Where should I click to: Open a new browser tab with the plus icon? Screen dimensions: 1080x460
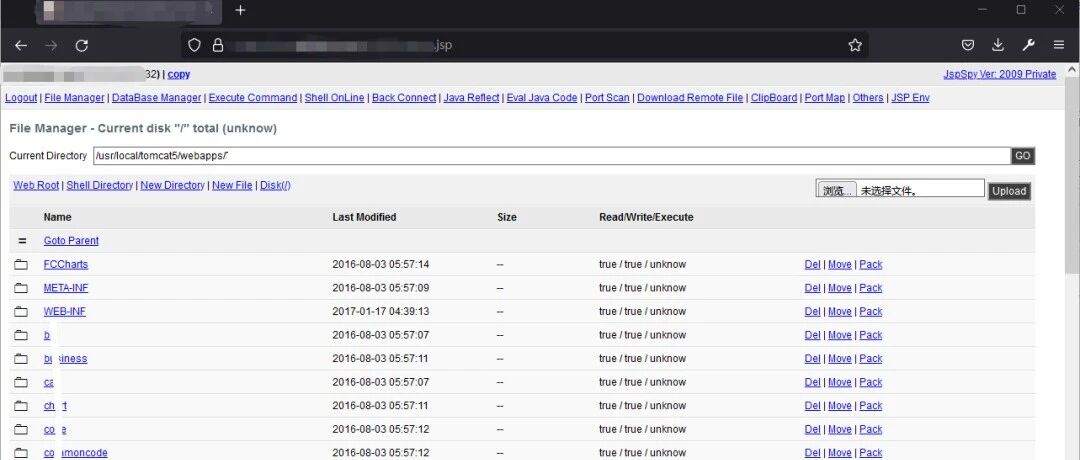click(x=240, y=10)
